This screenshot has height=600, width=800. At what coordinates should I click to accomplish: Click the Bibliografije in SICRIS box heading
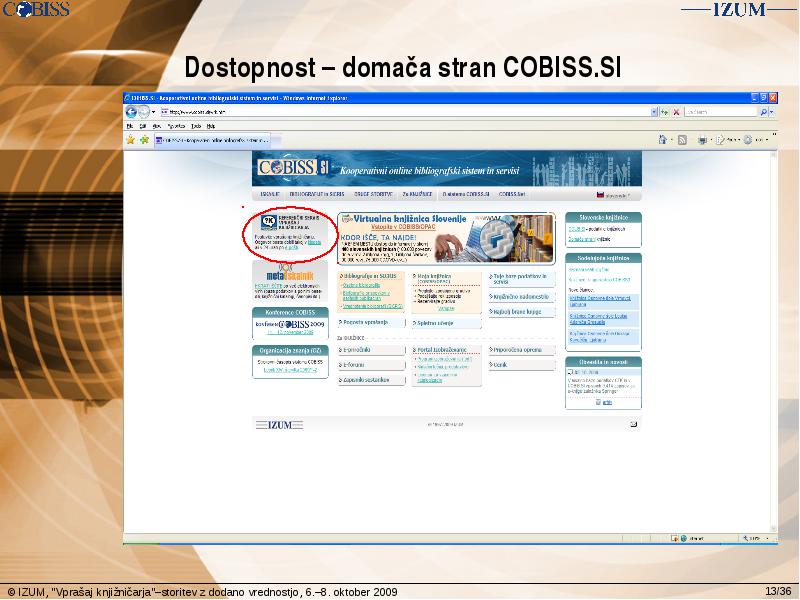point(370,276)
